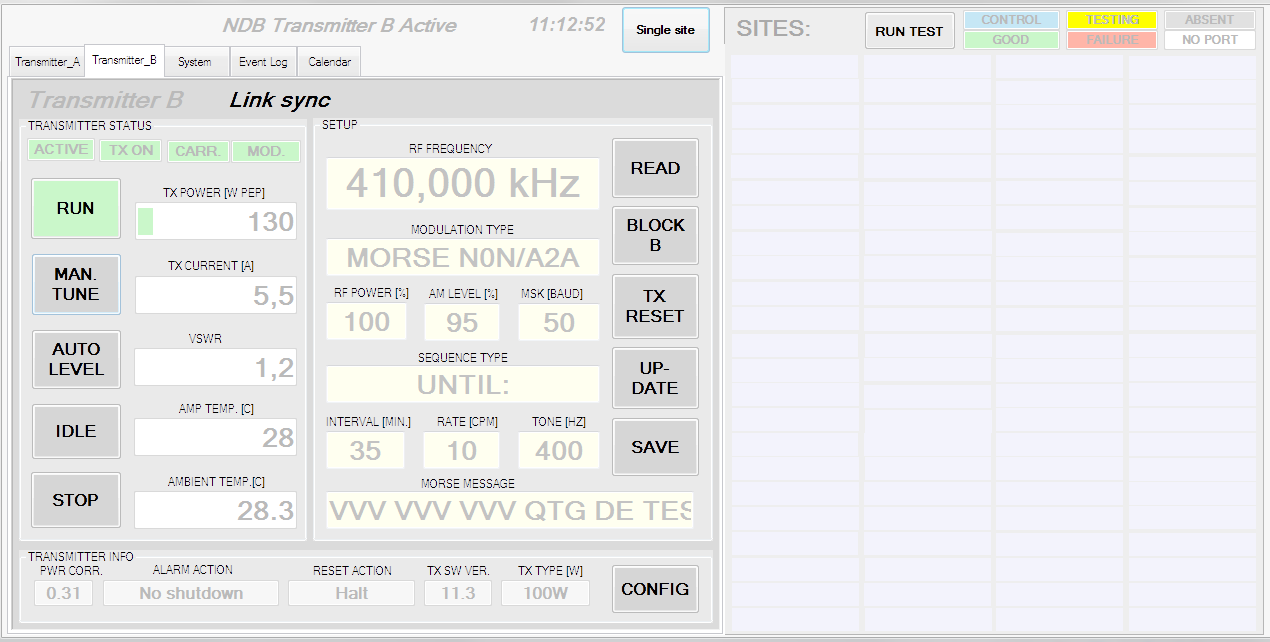Image resolution: width=1270 pixels, height=642 pixels.
Task: Click the AUTO LEVEL button
Action: click(76, 359)
